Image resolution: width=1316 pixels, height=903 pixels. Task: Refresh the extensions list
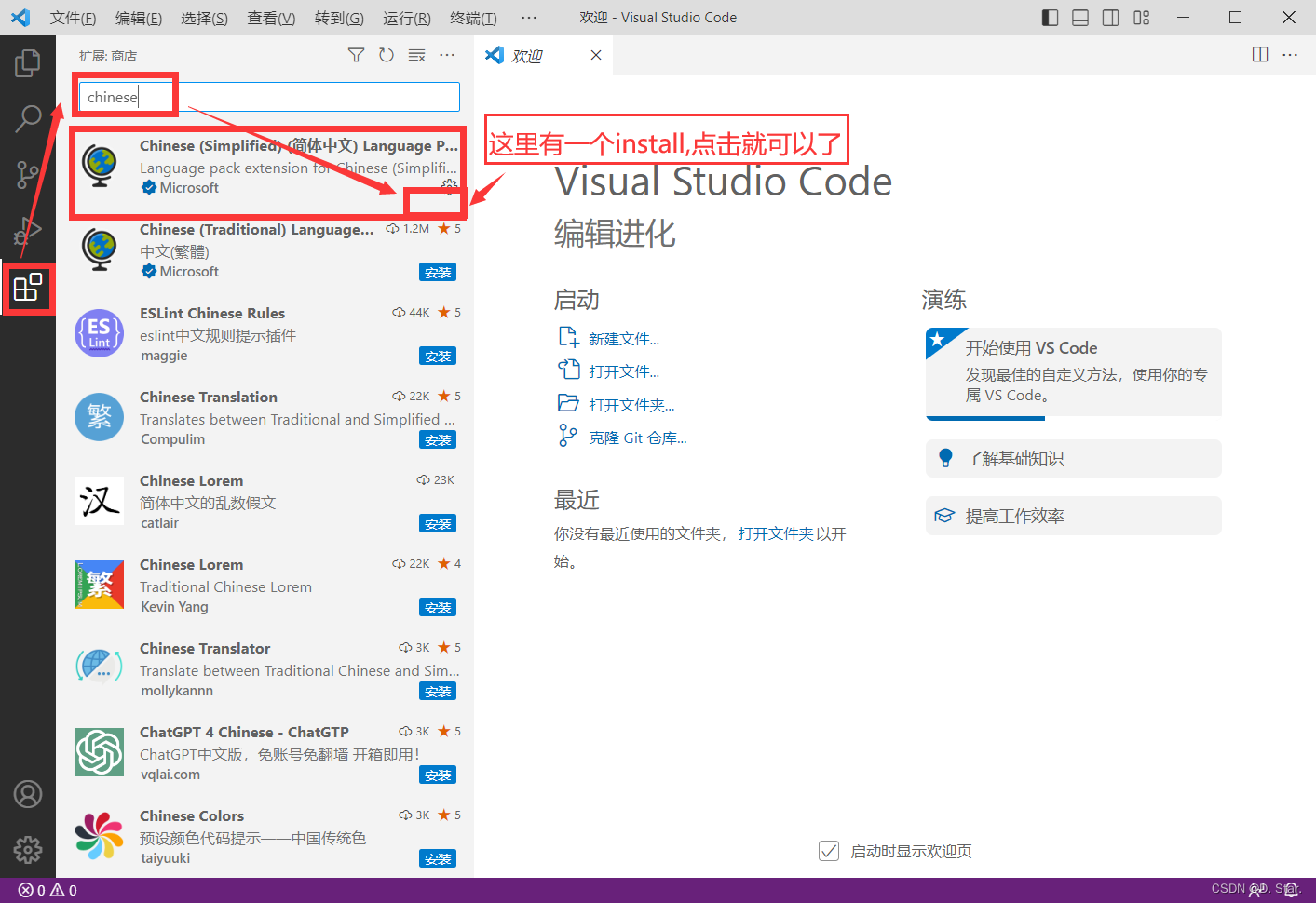(x=387, y=55)
